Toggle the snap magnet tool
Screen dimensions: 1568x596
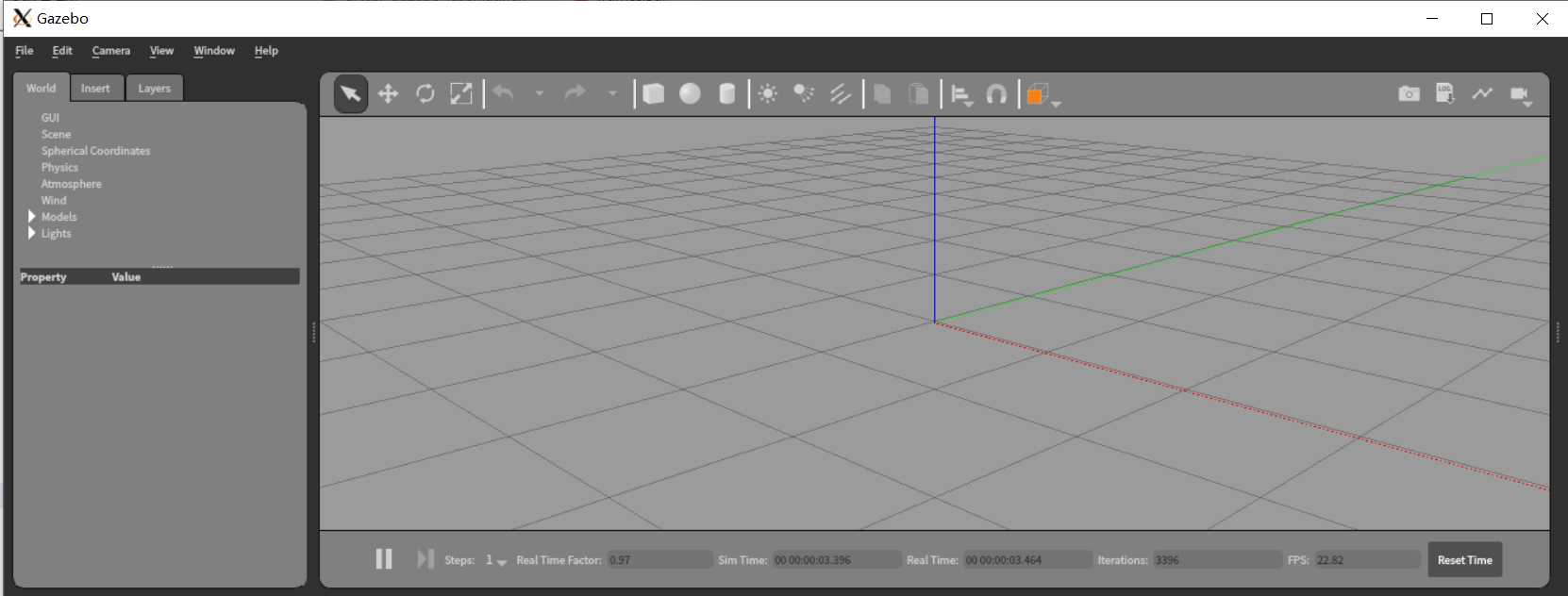tap(996, 93)
